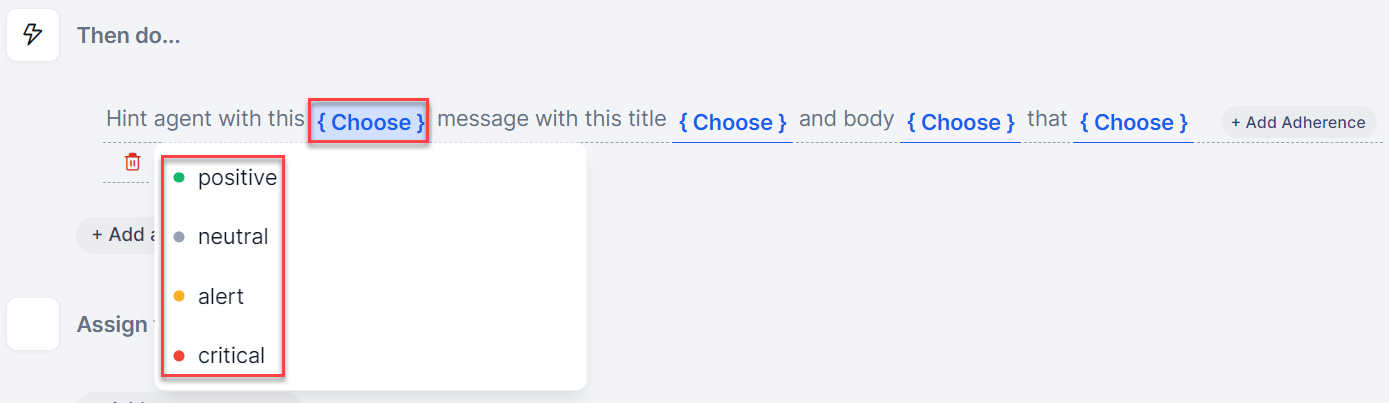
Task: Set message type to critical
Action: coord(231,355)
